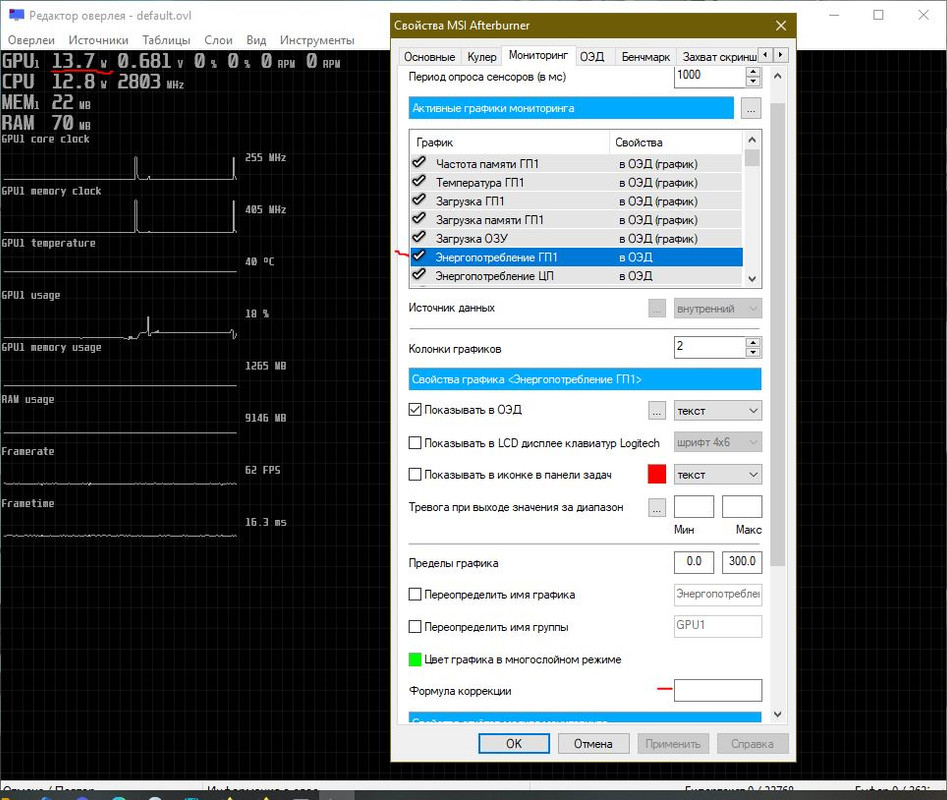Click the Формула коррекции input field

coord(717,690)
